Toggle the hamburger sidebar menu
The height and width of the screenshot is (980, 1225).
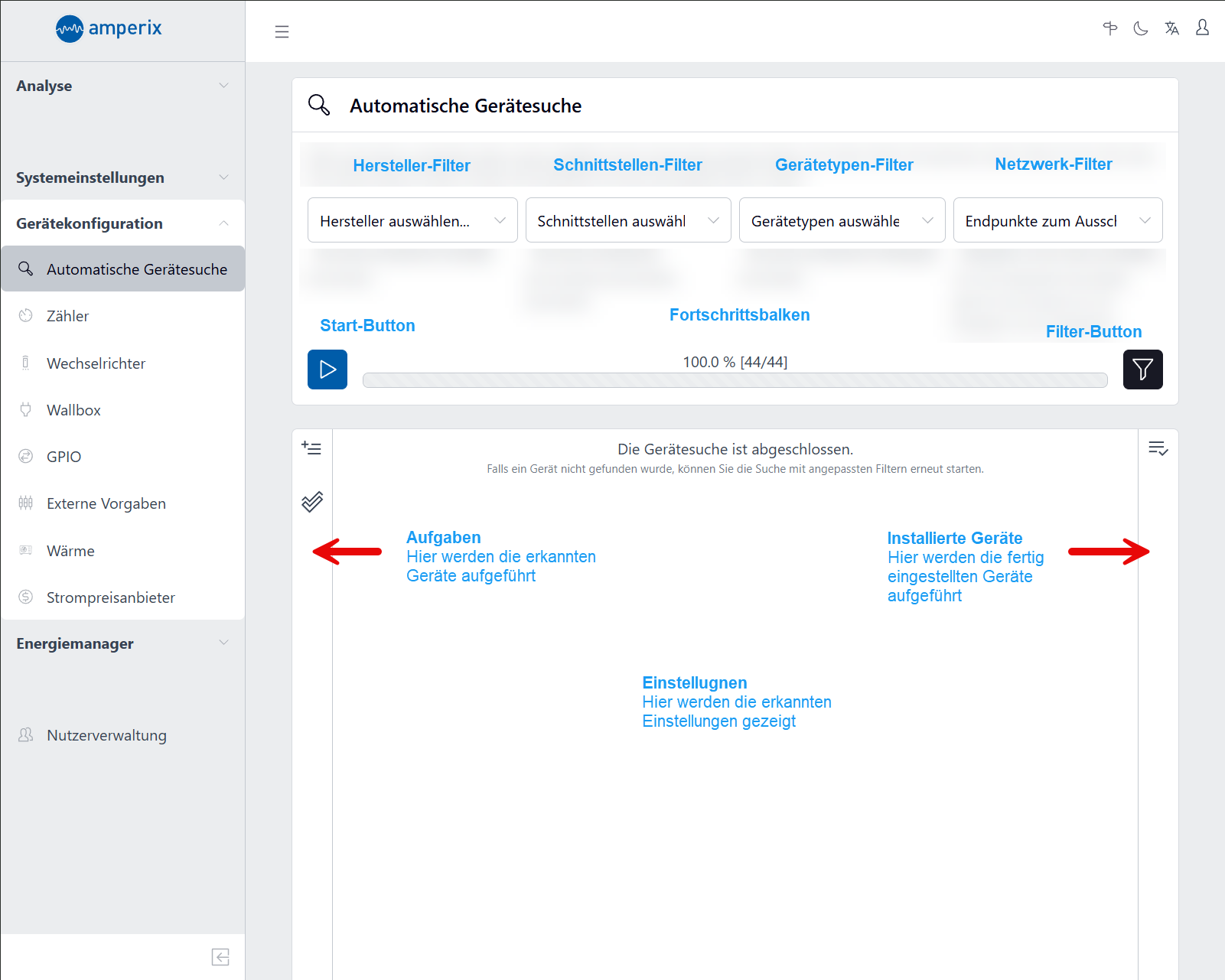pos(282,31)
